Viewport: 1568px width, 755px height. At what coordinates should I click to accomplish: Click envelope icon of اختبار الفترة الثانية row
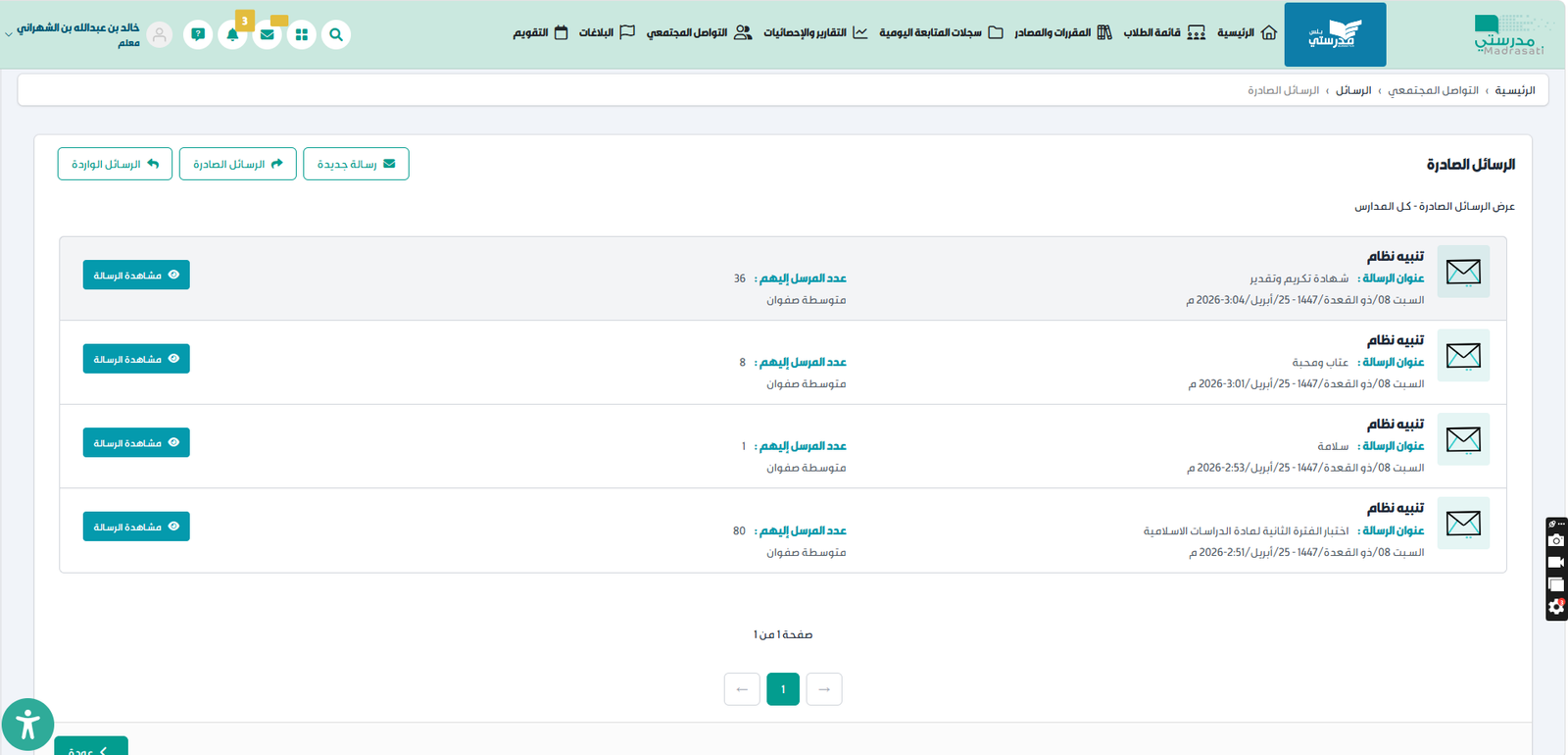click(x=1463, y=524)
